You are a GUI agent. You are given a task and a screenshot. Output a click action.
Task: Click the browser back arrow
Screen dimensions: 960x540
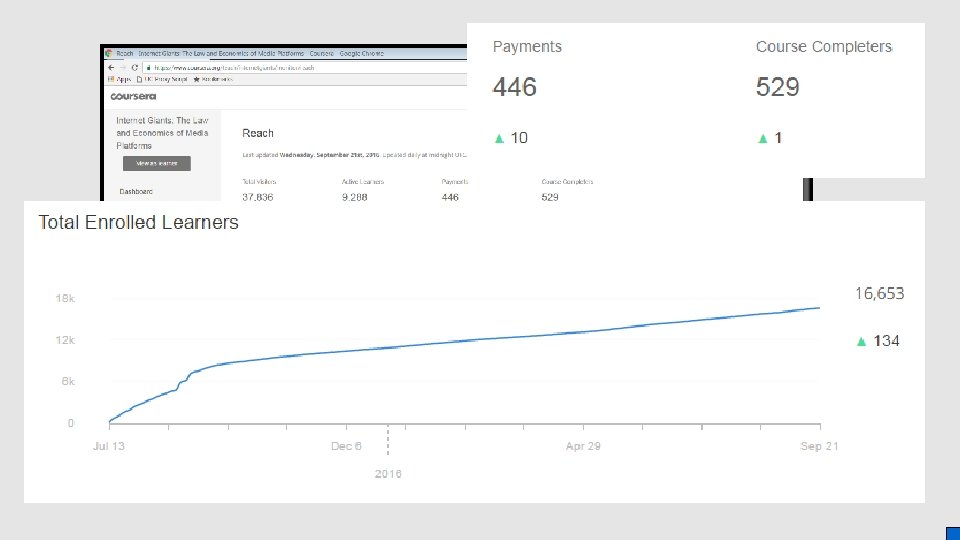(111, 67)
